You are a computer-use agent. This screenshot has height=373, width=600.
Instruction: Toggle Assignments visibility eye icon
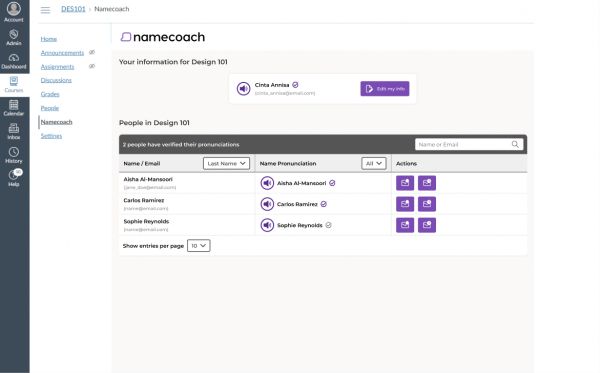pyautogui.click(x=92, y=66)
